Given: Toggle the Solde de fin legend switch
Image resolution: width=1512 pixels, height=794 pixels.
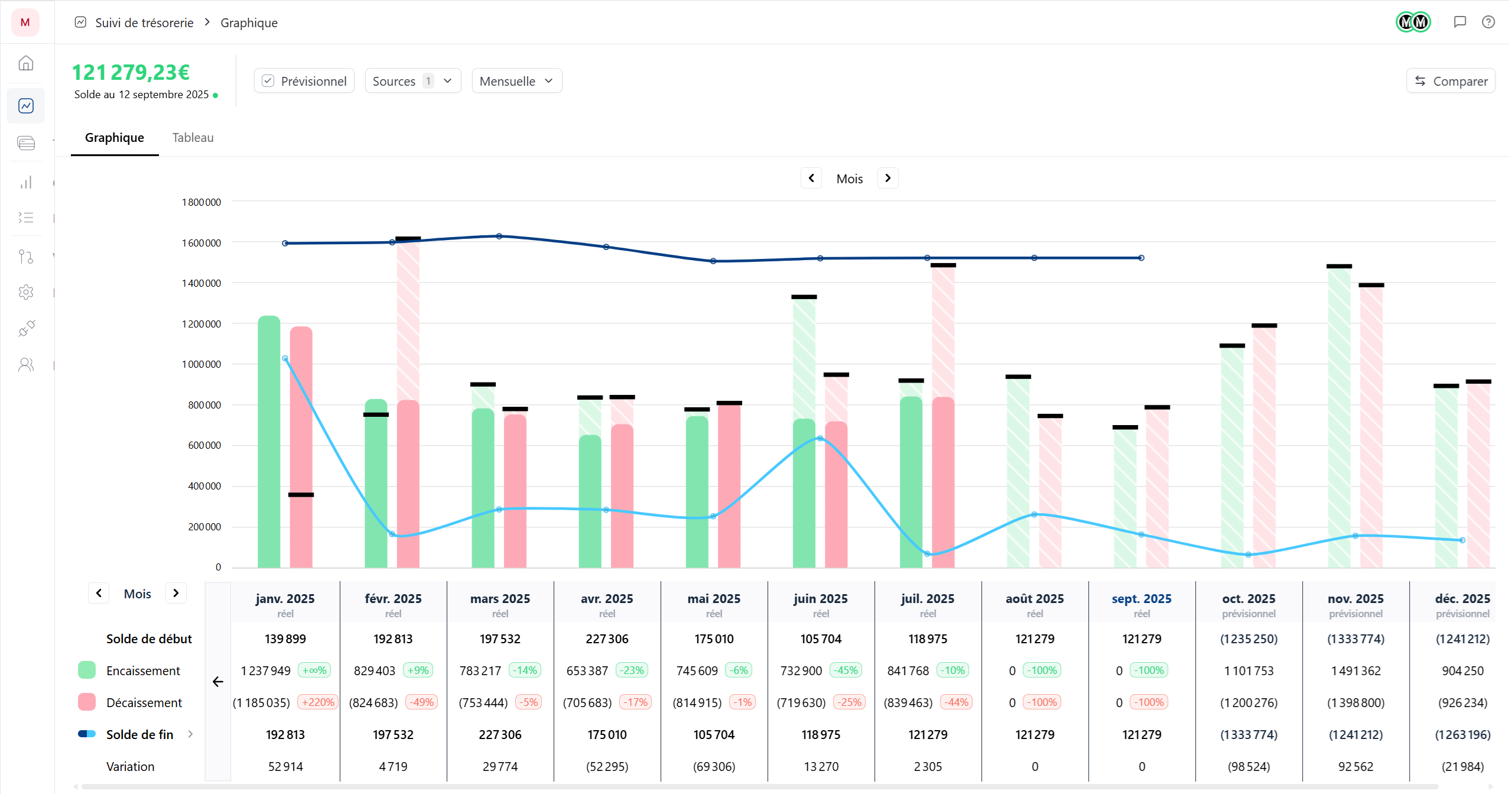Looking at the screenshot, I should 87,734.
